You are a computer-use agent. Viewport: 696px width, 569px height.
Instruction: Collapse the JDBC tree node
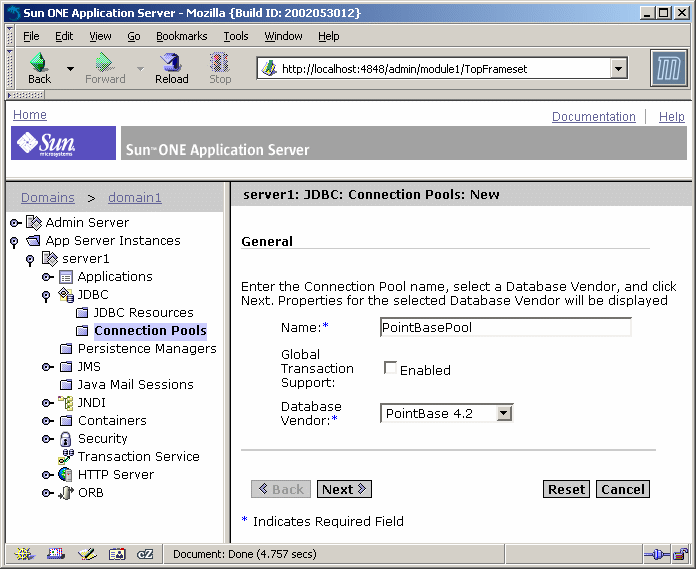tap(46, 296)
